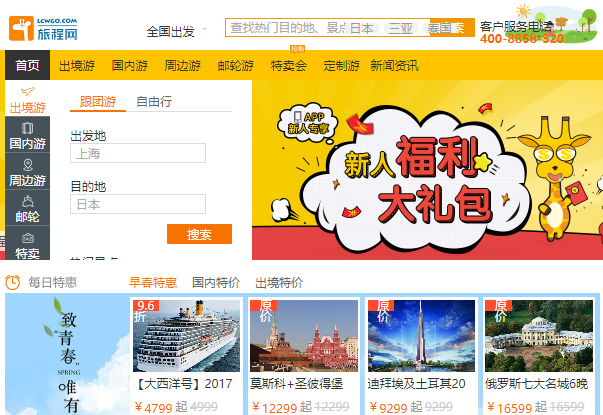Open special sale tag icon in sidebar
The height and width of the screenshot is (415, 603).
pos(28,238)
